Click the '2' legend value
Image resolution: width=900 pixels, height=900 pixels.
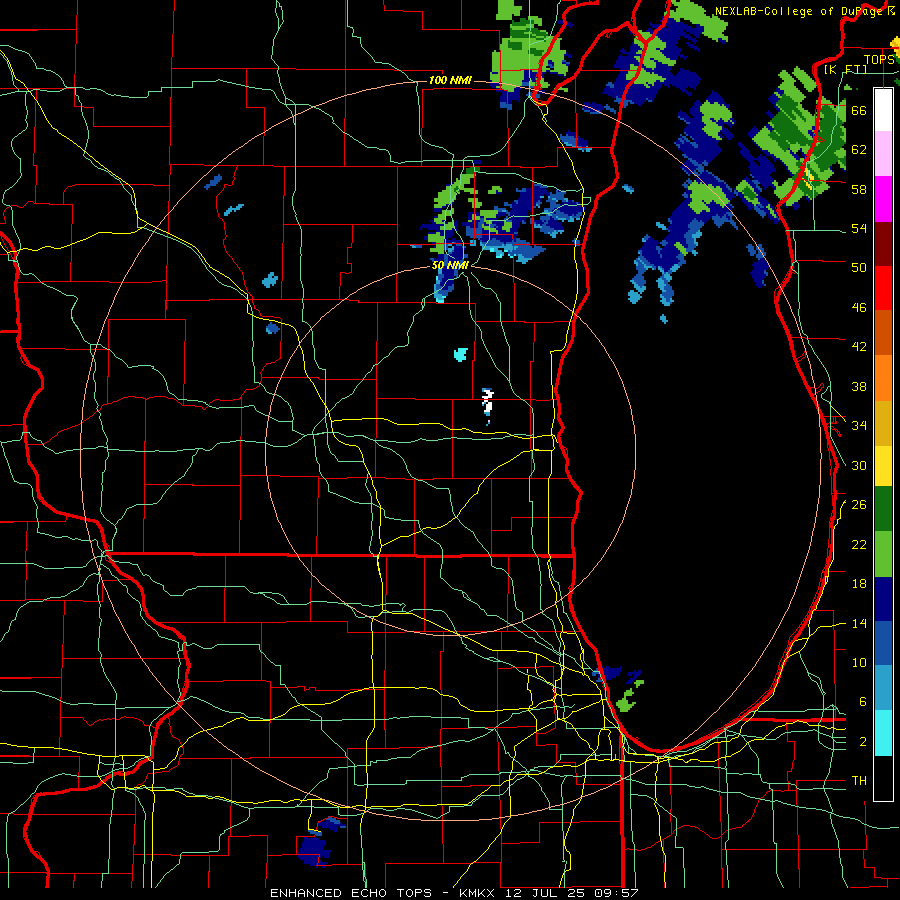(862, 742)
